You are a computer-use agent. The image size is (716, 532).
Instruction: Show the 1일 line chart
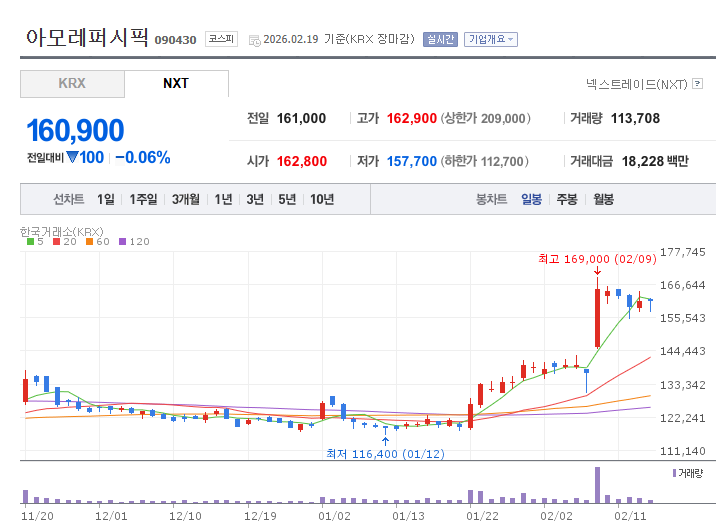click(x=105, y=199)
